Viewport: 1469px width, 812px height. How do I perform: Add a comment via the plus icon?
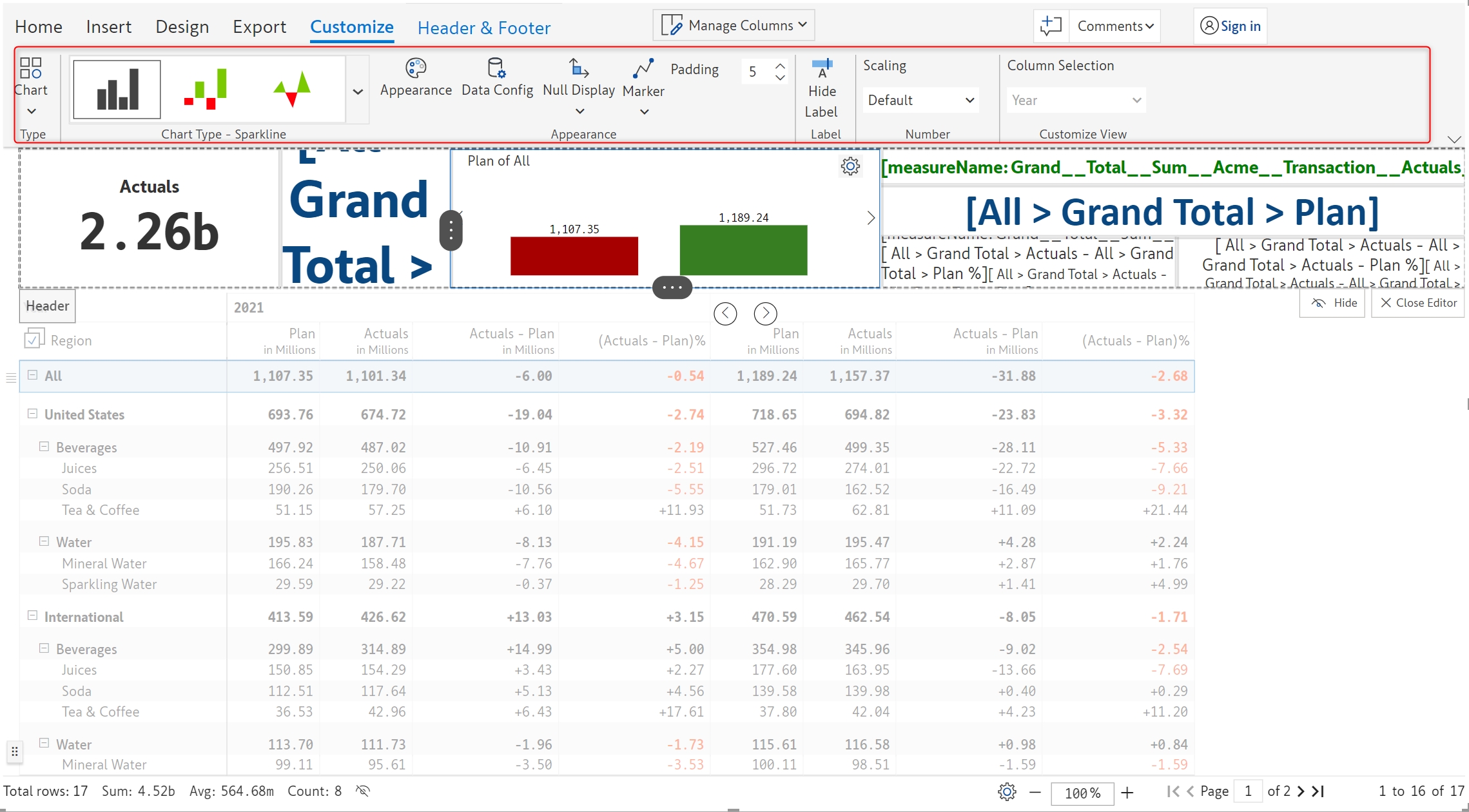(x=1051, y=26)
